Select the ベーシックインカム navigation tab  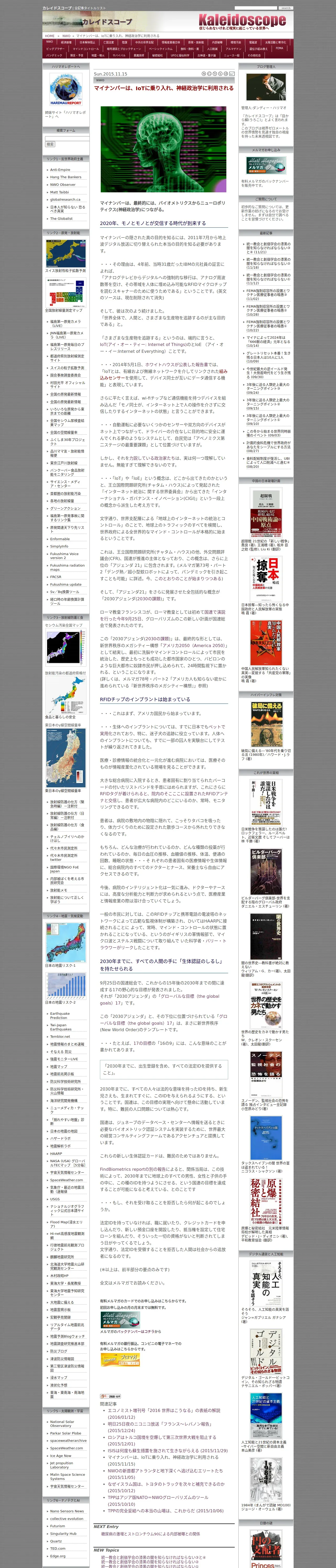tap(160, 49)
